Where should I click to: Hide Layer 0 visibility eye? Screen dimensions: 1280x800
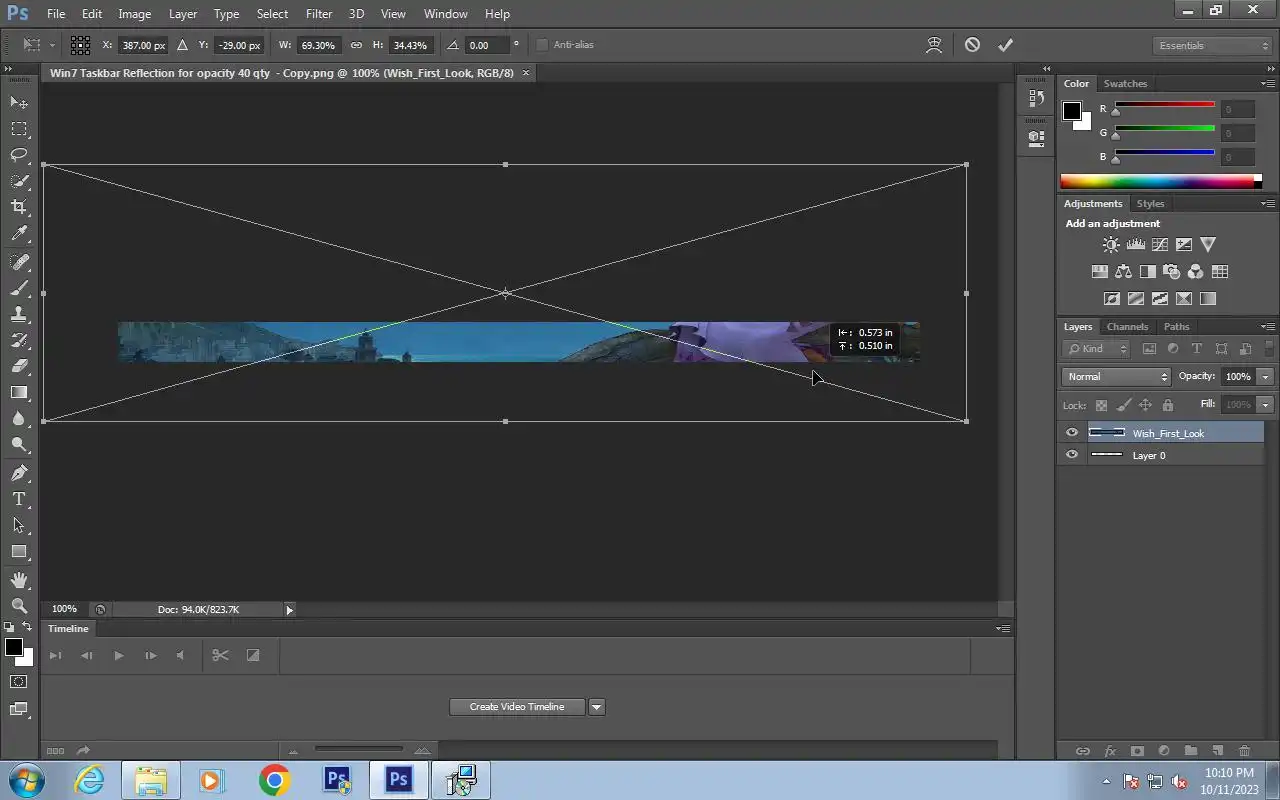coord(1072,455)
